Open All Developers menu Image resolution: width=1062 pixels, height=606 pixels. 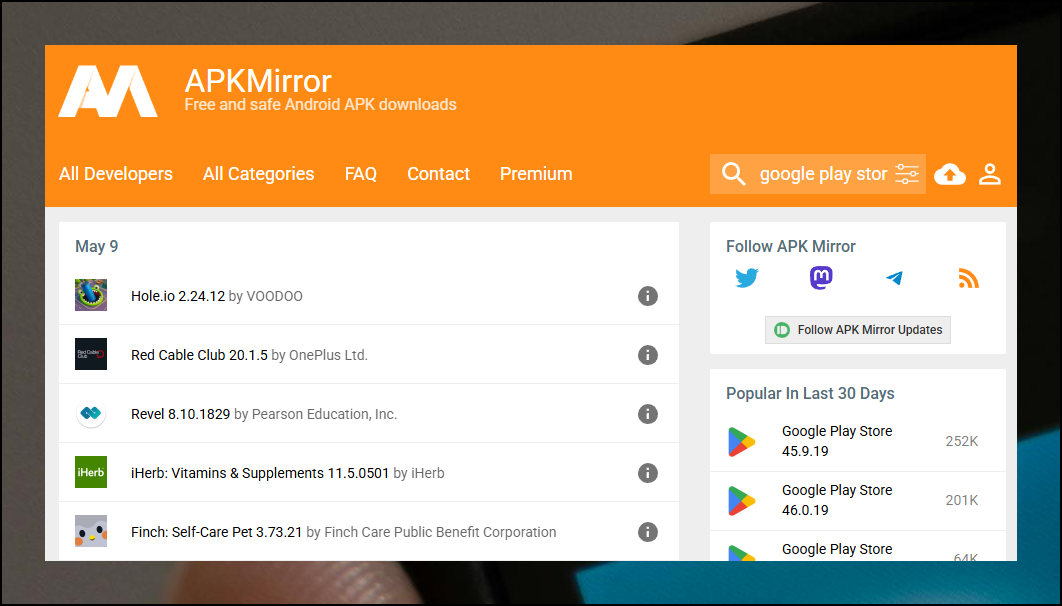[x=116, y=174]
